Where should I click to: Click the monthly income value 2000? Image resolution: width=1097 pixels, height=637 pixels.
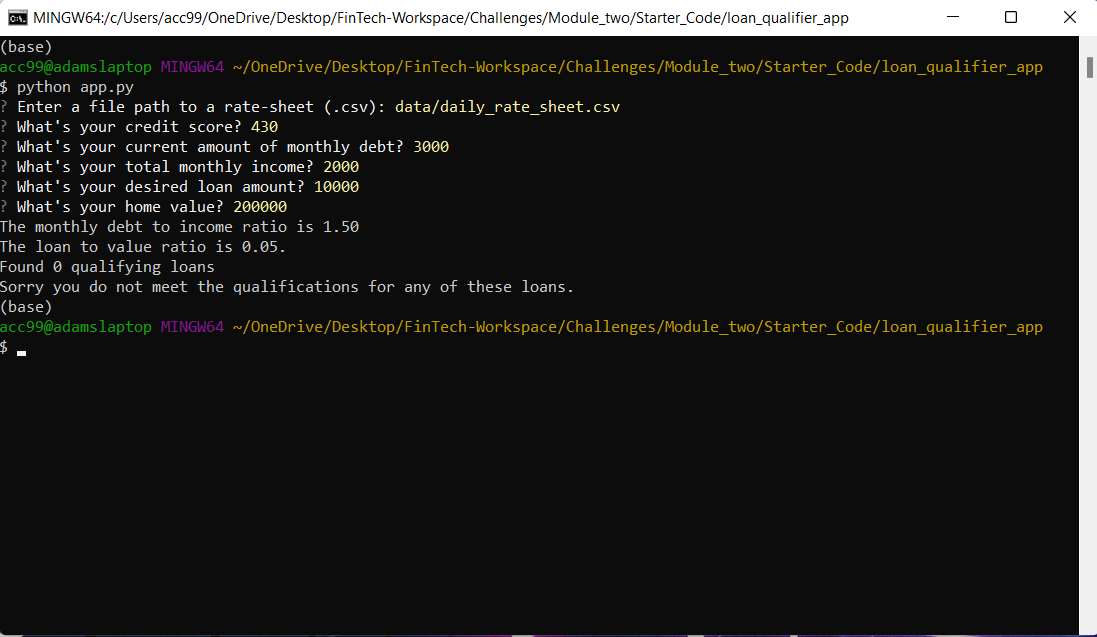click(x=341, y=166)
